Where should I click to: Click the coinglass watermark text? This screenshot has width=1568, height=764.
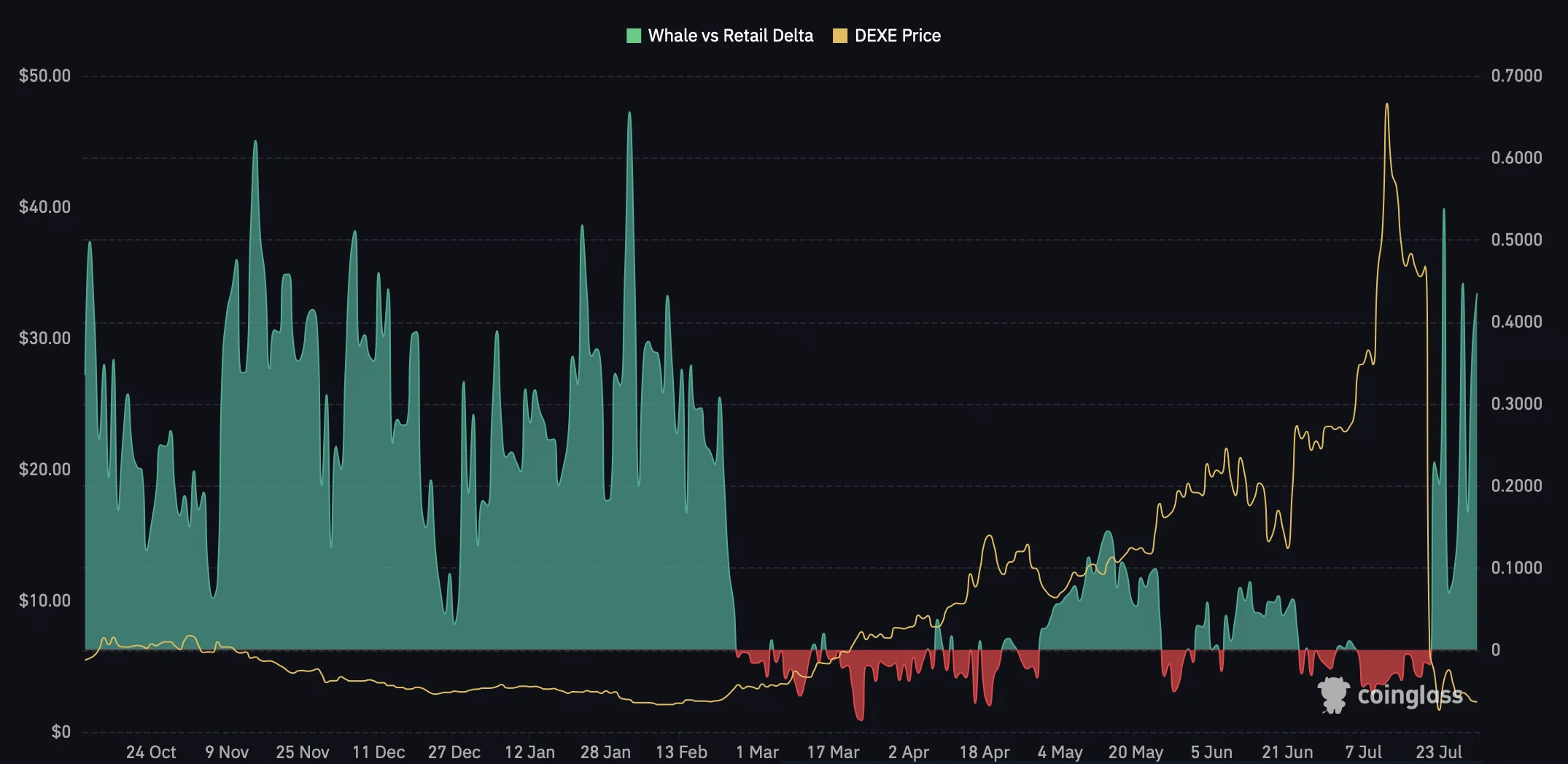pyautogui.click(x=1410, y=695)
